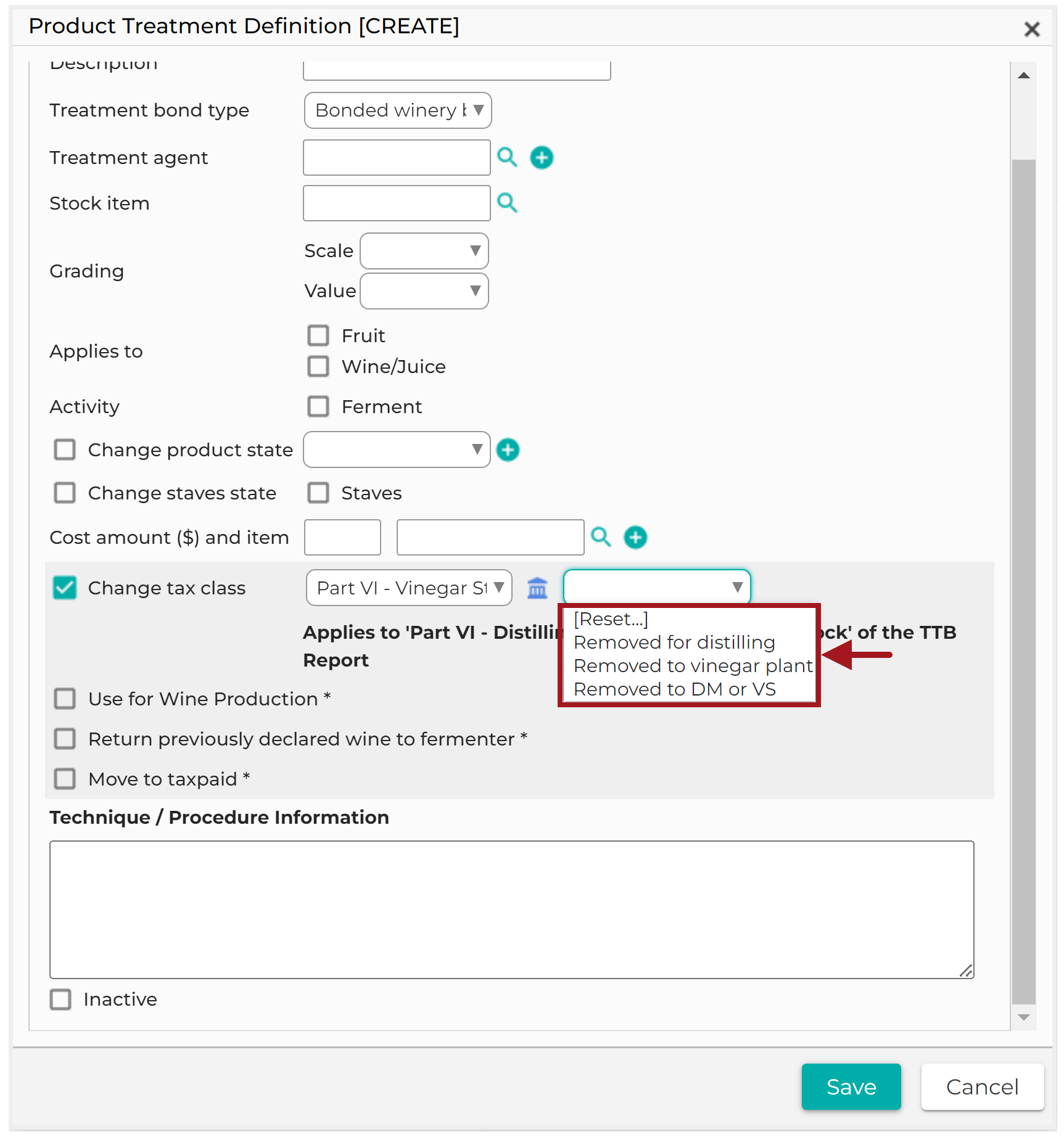The image size is (1064, 1137).
Task: Close the Product Treatment Definition dialog
Action: 1032,29
